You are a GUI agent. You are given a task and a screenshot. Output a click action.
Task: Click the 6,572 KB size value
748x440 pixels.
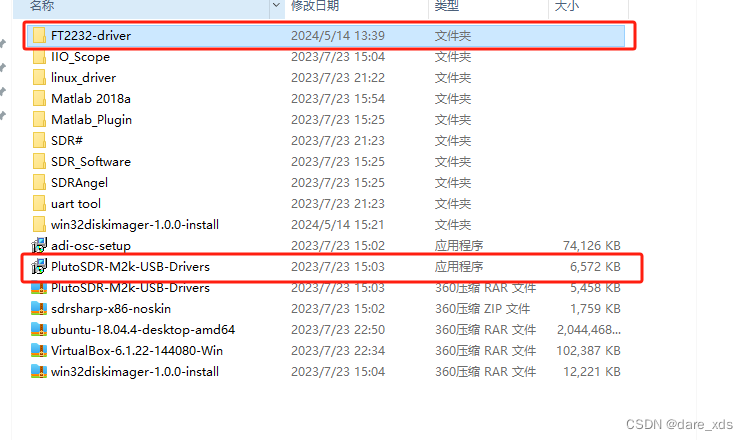point(595,267)
